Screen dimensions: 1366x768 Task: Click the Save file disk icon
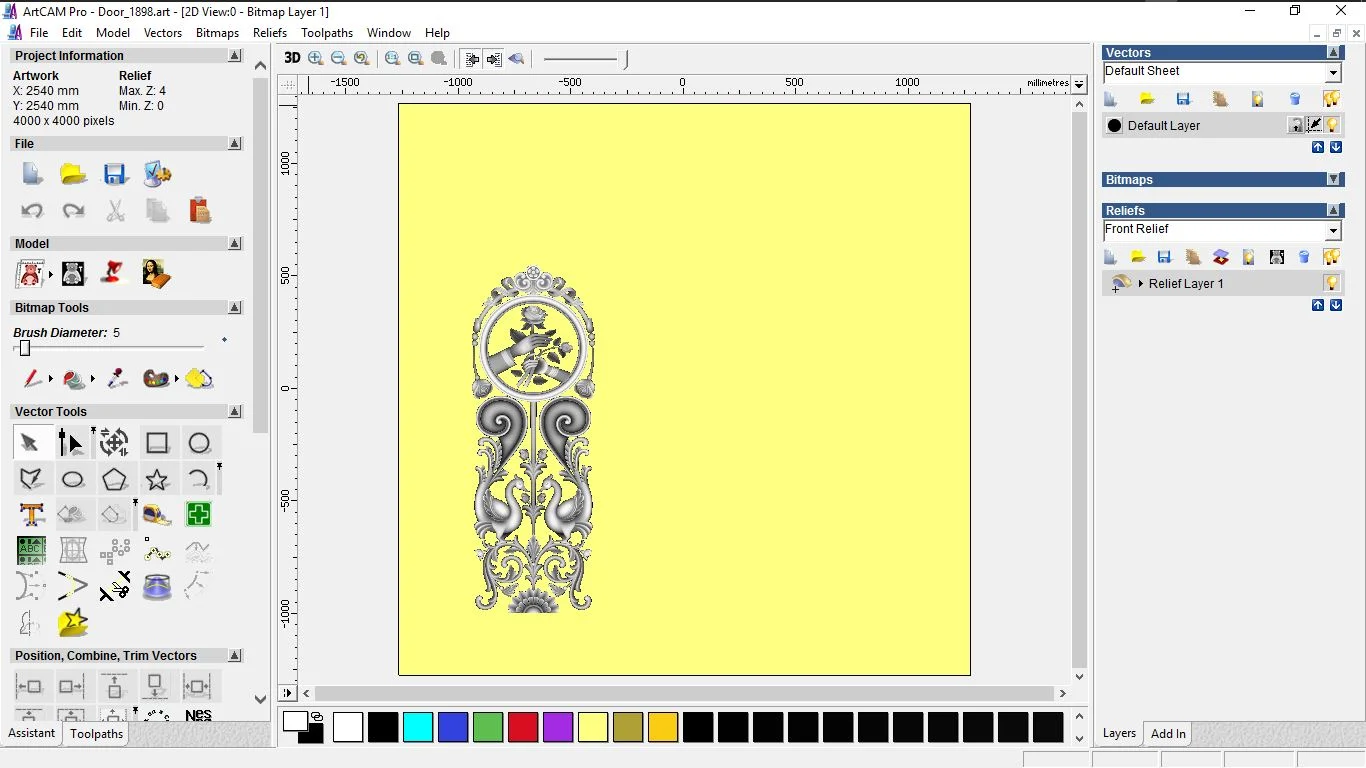pyautogui.click(x=115, y=174)
